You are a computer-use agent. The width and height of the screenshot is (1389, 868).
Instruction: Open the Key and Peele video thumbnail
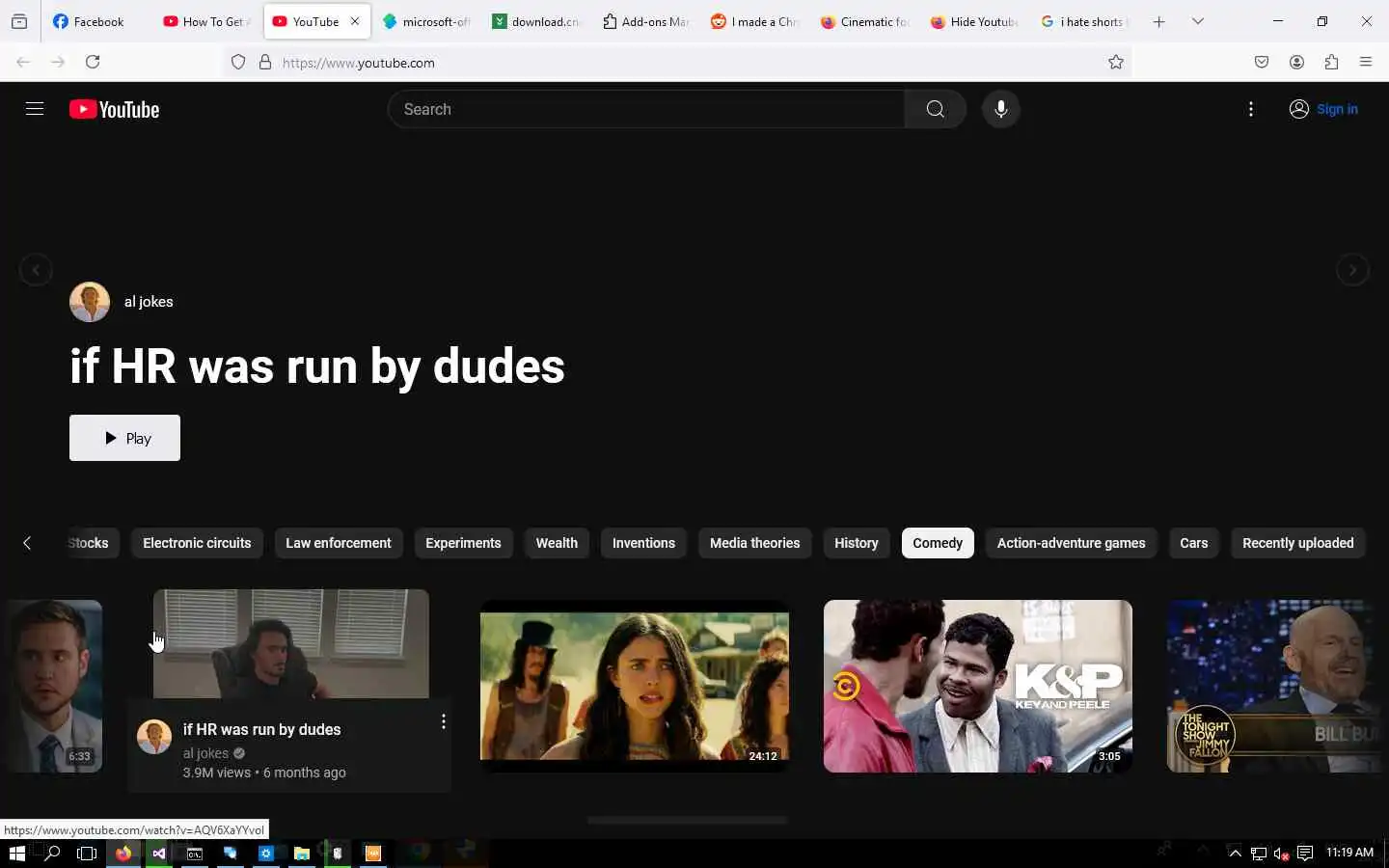click(978, 686)
